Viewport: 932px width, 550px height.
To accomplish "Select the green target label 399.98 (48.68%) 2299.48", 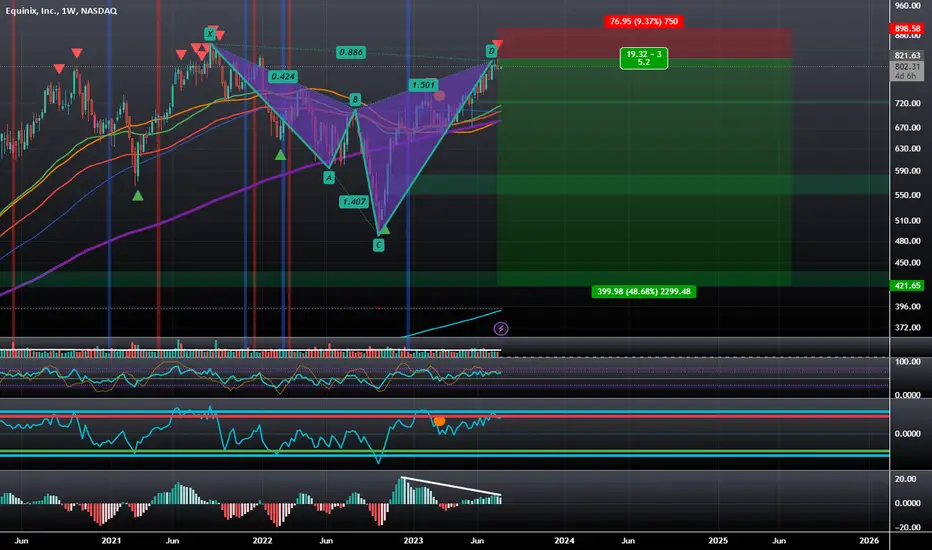I will 644,291.
